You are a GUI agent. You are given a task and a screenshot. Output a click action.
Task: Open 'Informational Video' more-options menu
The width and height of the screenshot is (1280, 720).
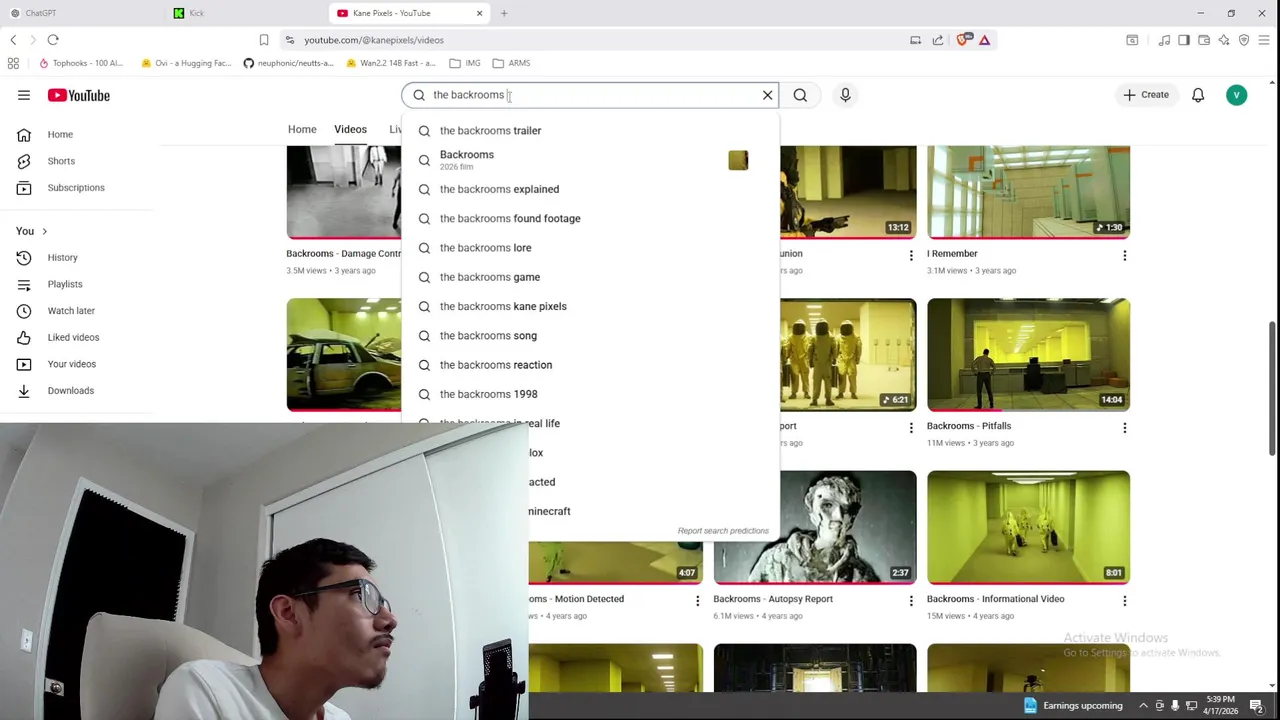pyautogui.click(x=1124, y=601)
